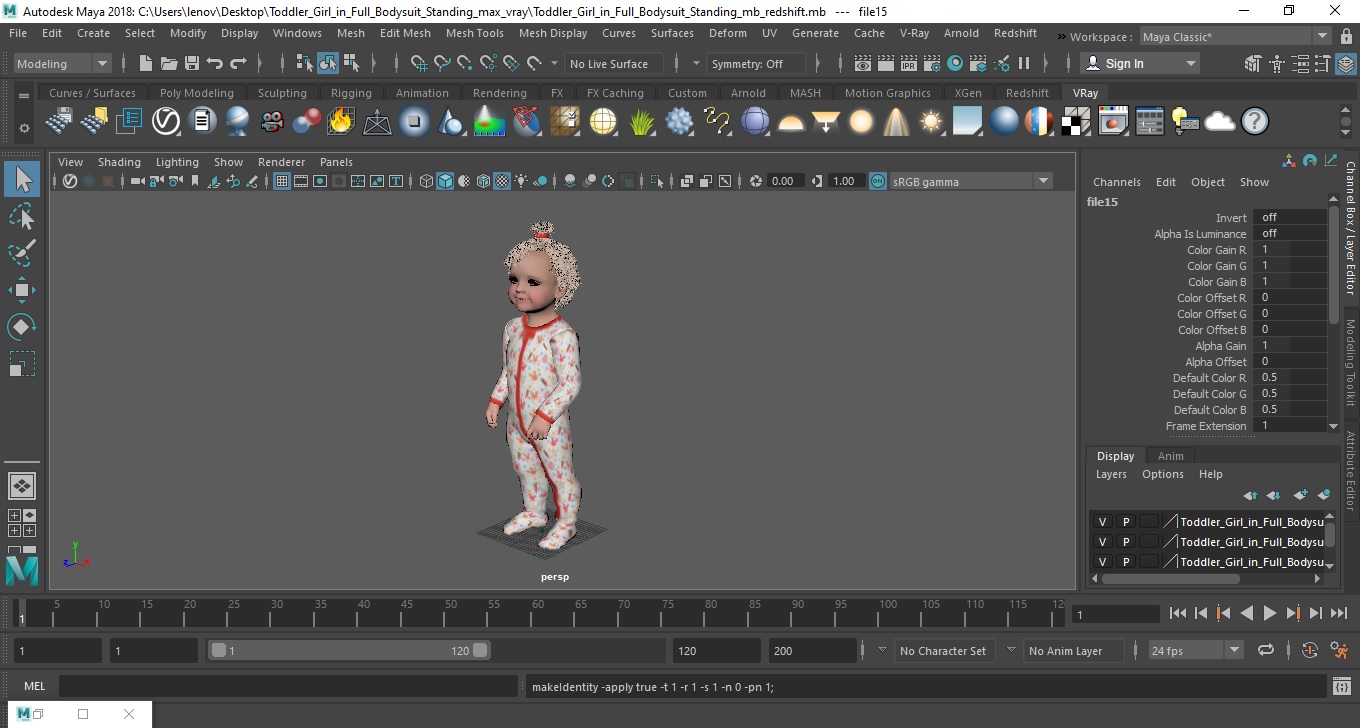Choose the Rotate tool in toolbox
Screen dimensions: 1360x728
coord(22,327)
